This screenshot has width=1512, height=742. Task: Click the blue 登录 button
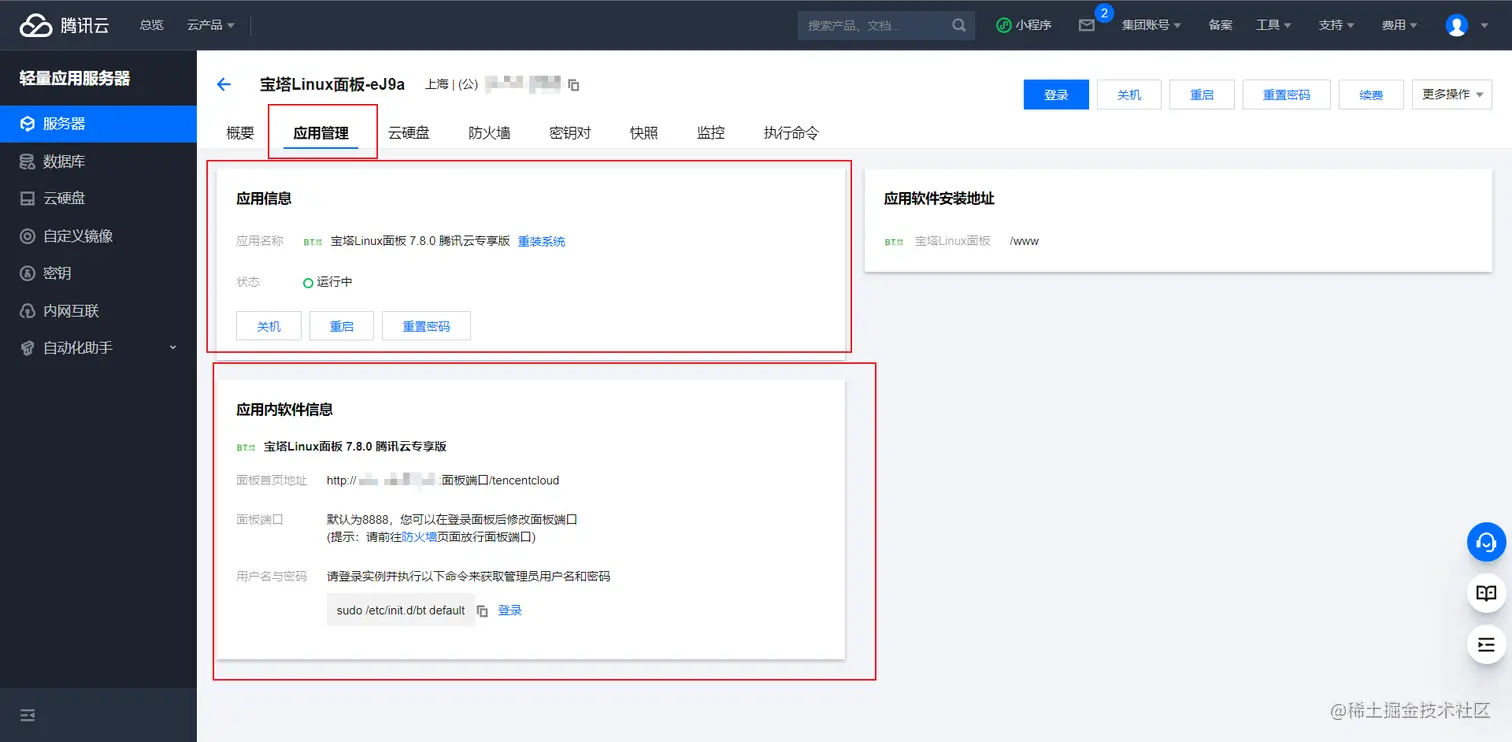point(1056,94)
